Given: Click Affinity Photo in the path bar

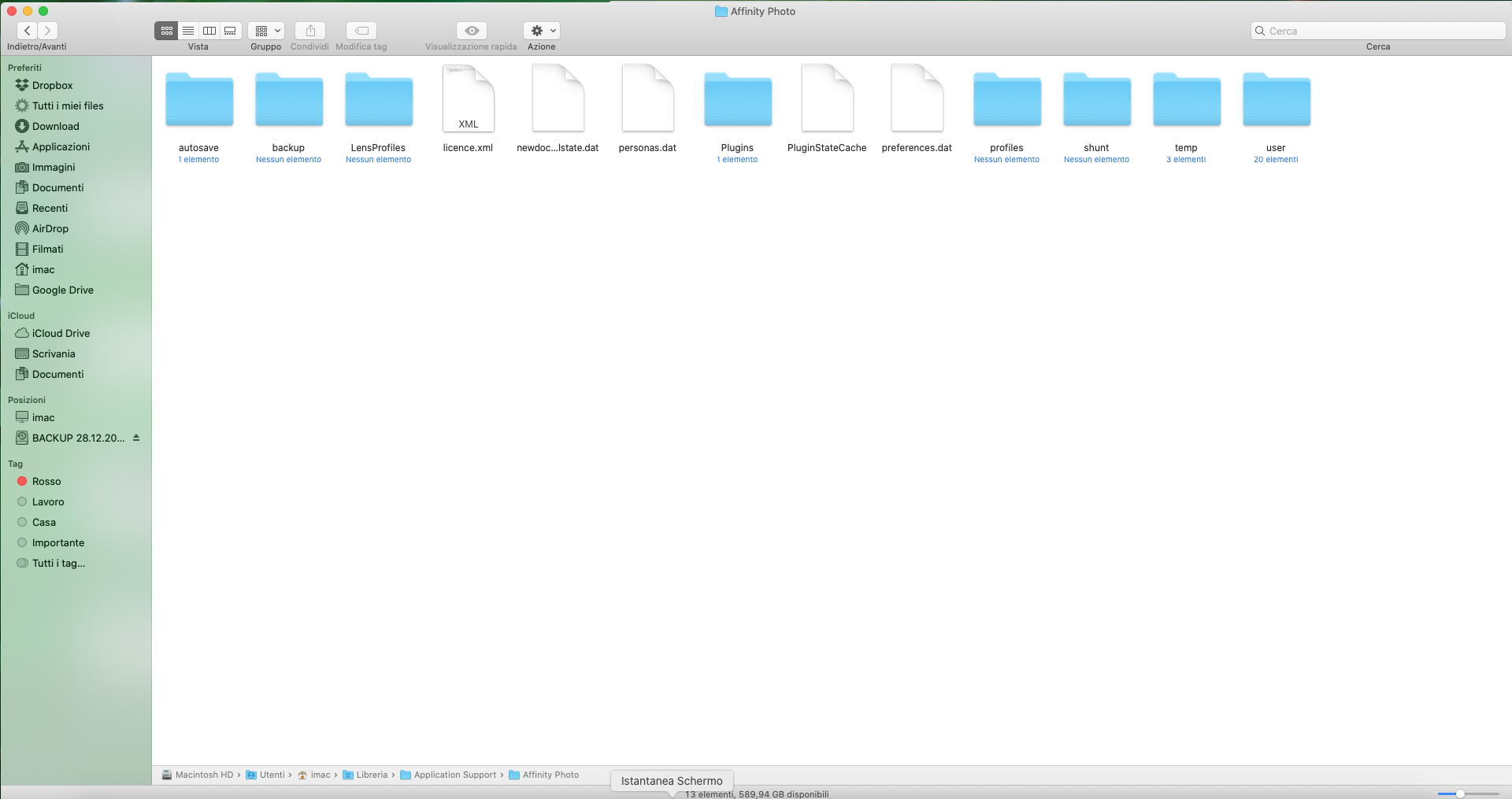Looking at the screenshot, I should coord(544,775).
